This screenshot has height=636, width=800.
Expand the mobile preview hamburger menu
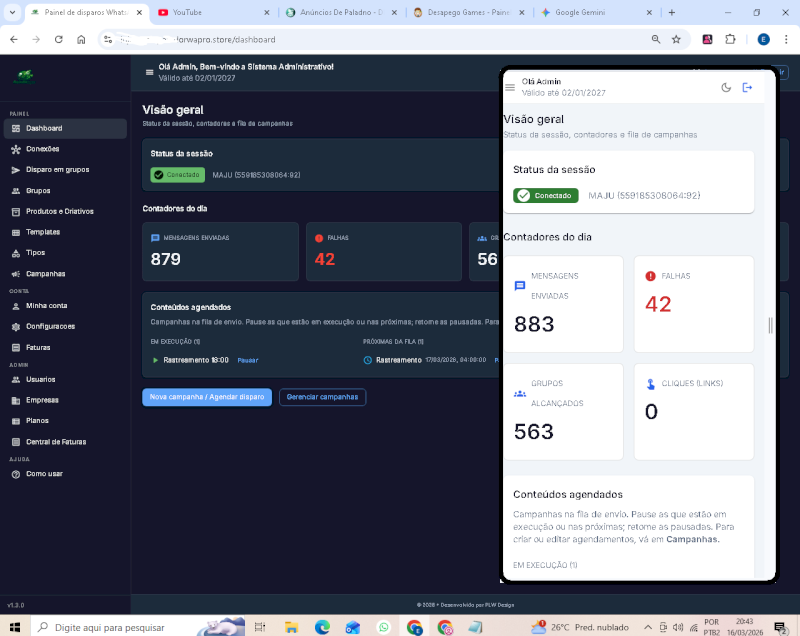point(510,88)
